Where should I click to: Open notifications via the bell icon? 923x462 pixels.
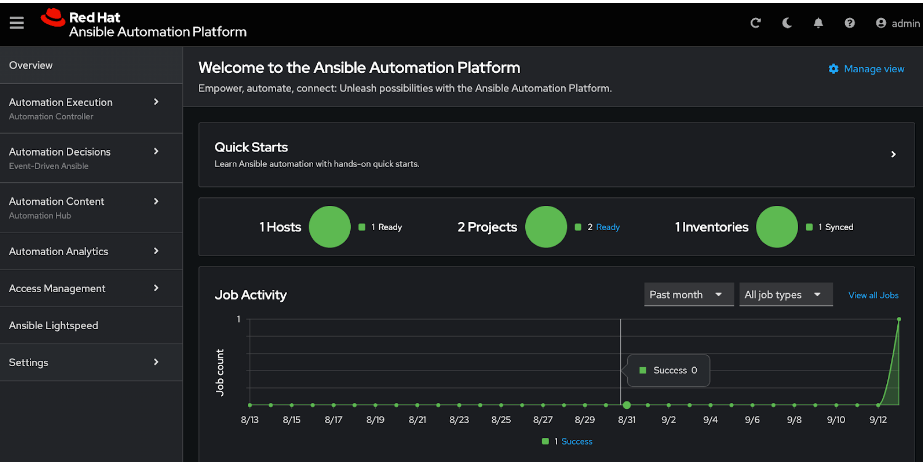(x=818, y=23)
